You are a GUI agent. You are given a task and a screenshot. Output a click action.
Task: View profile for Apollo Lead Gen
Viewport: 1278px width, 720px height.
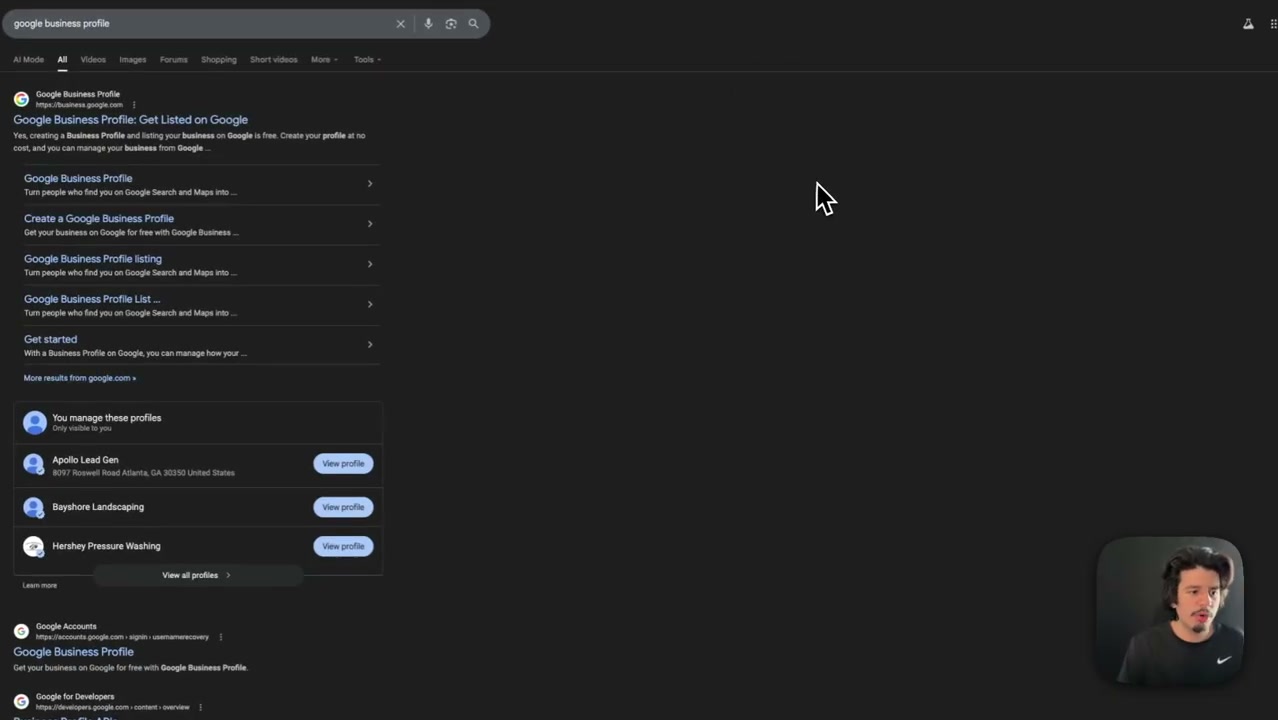[x=343, y=464]
